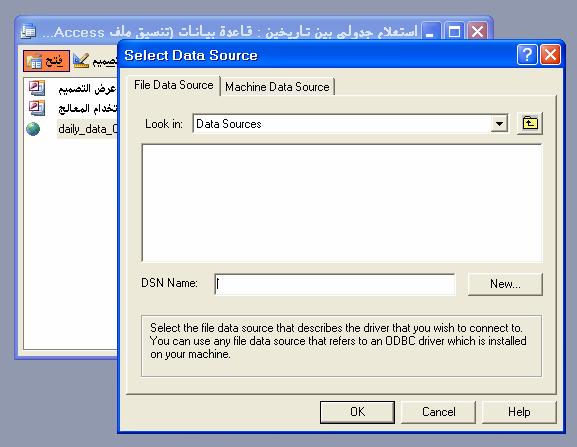Close the Select Data Source dialog
Screen dimensions: 577x447
[x=551, y=55]
